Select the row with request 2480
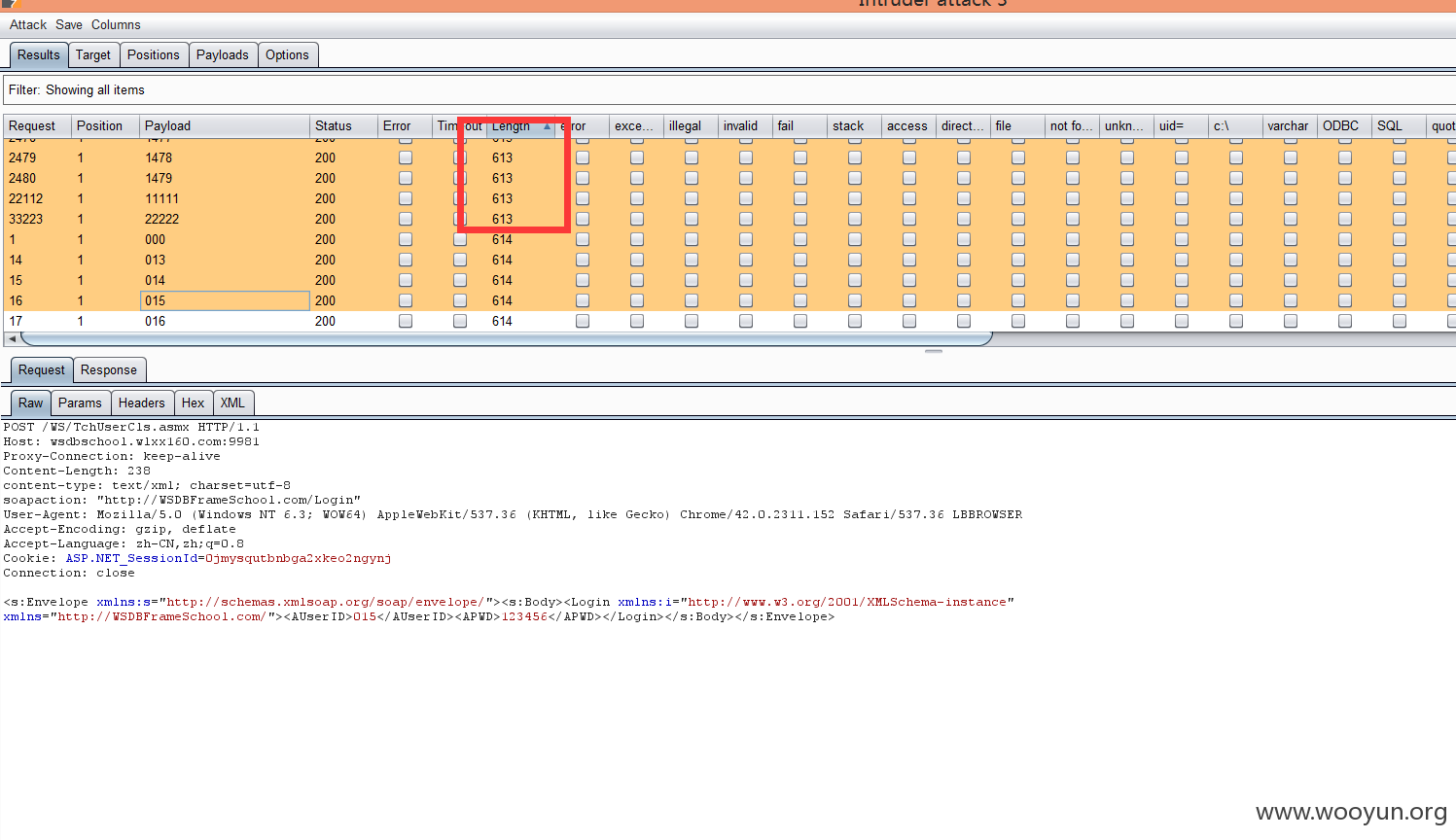This screenshot has height=840, width=1456. pos(729,178)
